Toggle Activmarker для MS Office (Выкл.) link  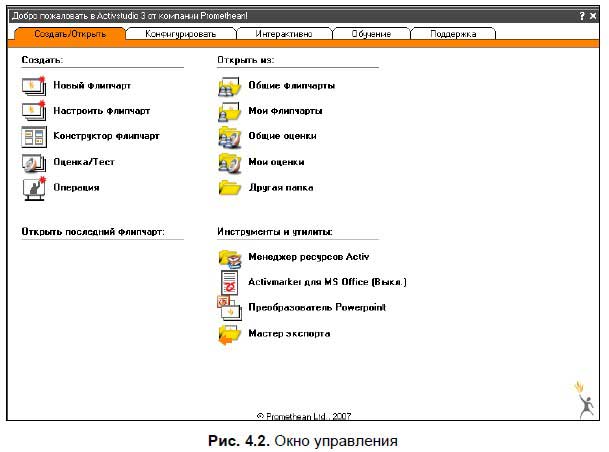pyautogui.click(x=327, y=282)
